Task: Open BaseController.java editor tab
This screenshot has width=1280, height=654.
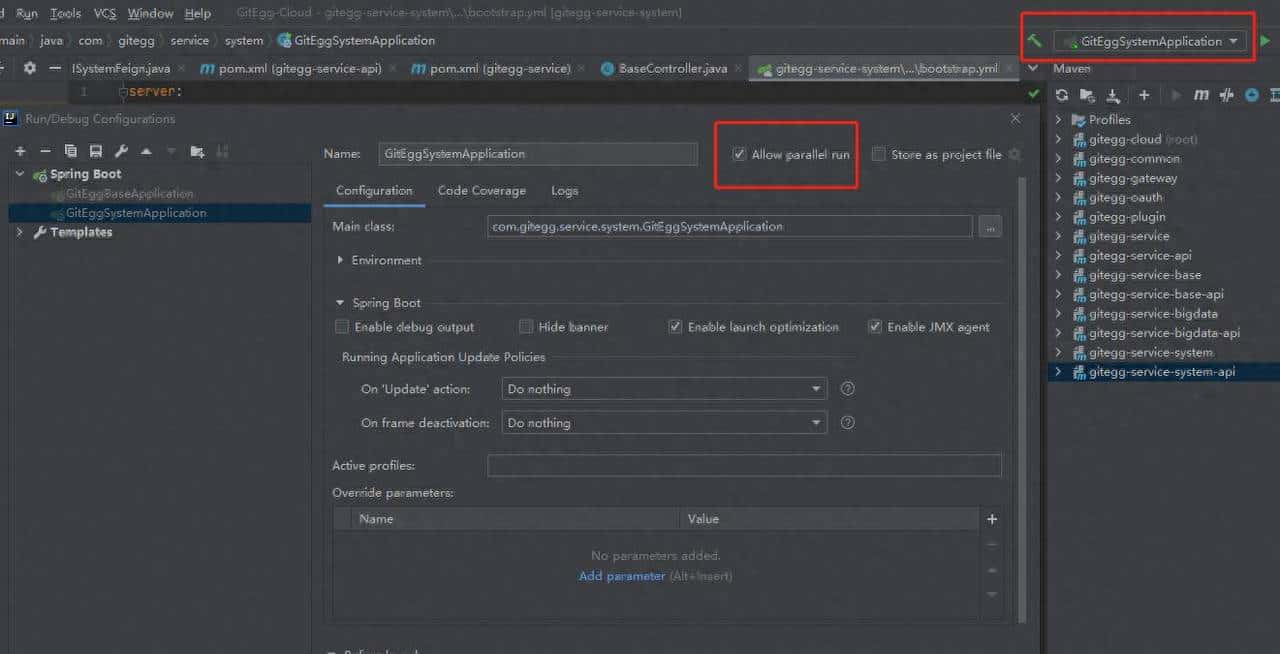Action: (x=672, y=68)
